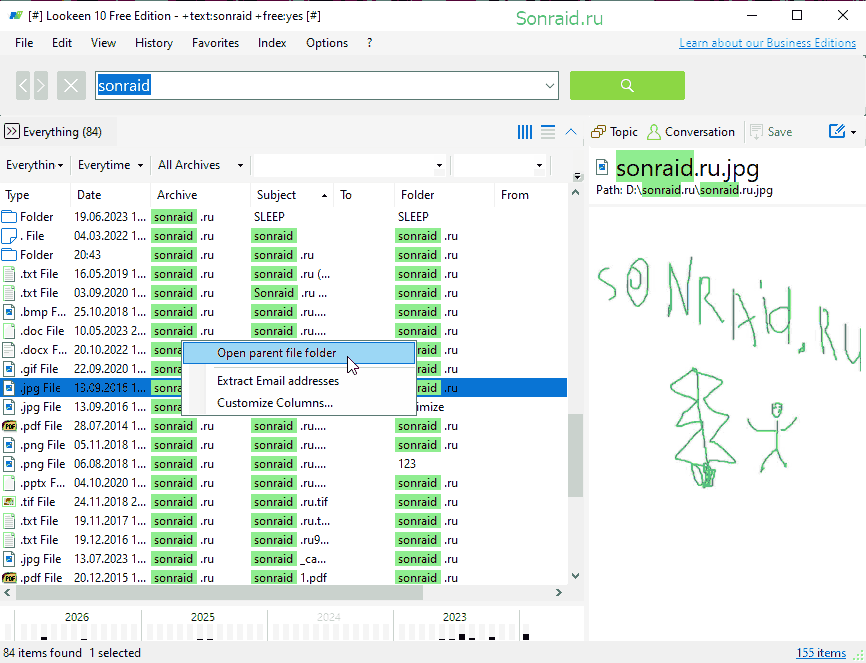Select the 2023 timeline year
Viewport: 866px width, 663px height.
455,617
